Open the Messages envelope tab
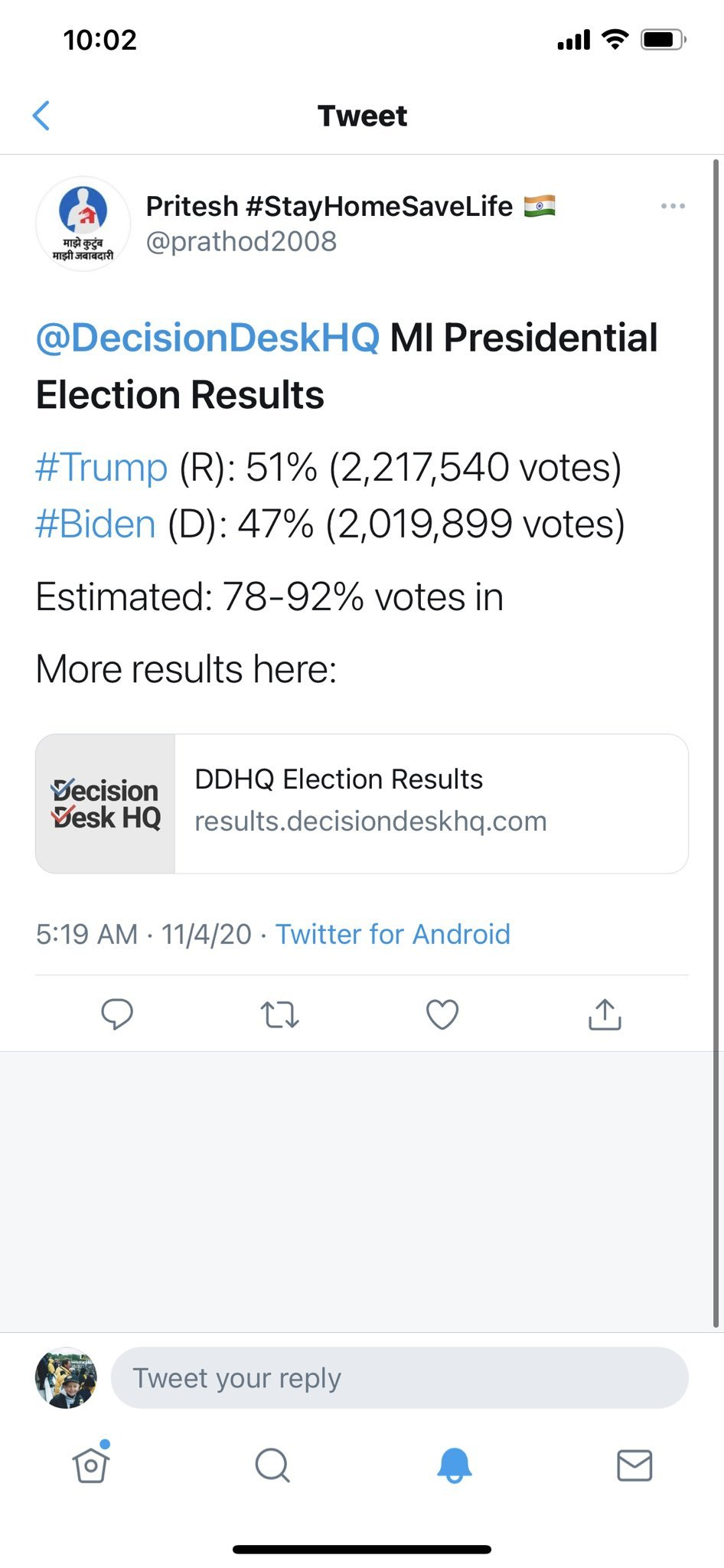The height and width of the screenshot is (1568, 724). point(634,1465)
